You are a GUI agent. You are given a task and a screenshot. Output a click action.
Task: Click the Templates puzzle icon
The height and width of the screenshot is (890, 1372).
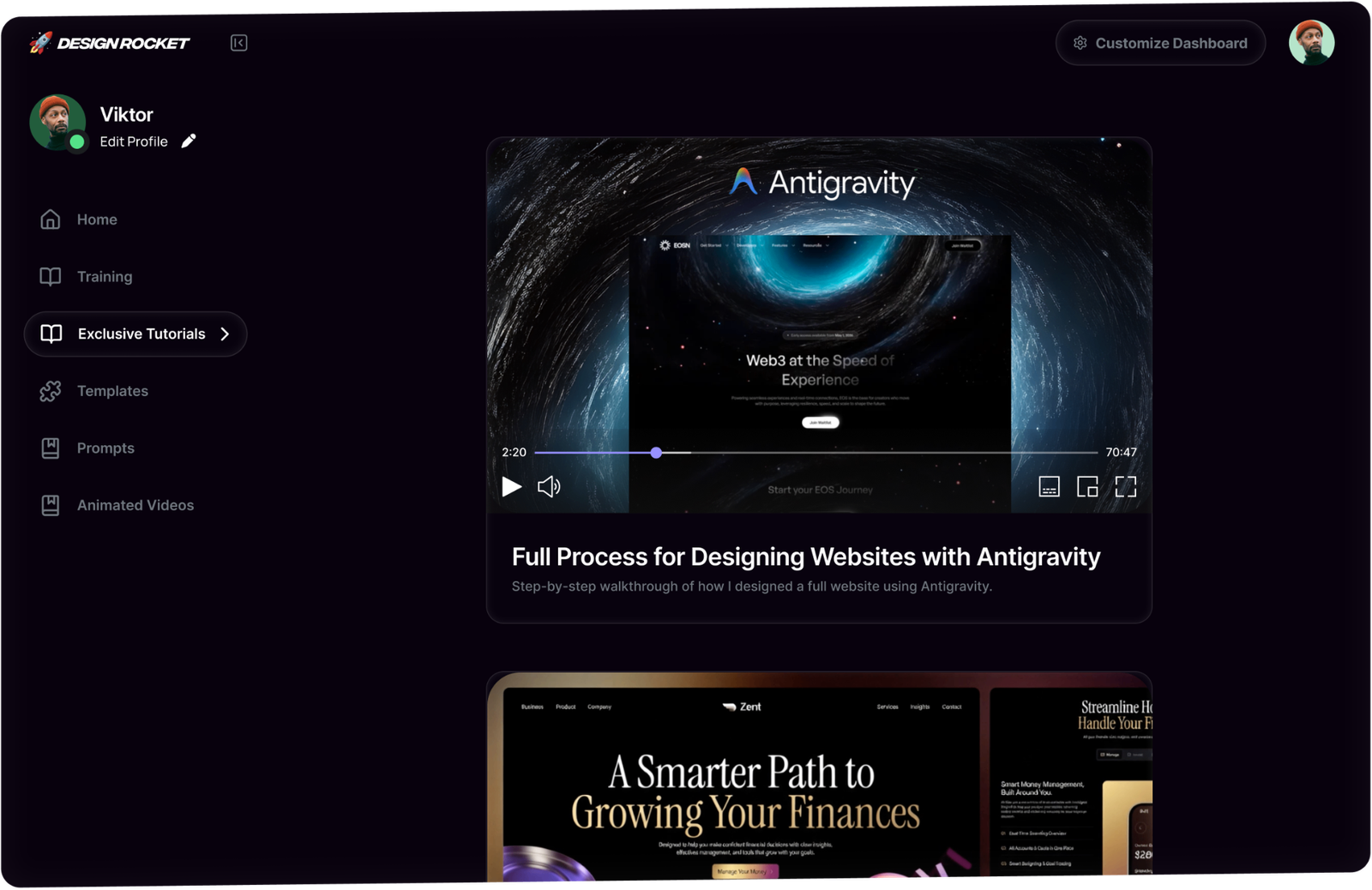[51, 391]
